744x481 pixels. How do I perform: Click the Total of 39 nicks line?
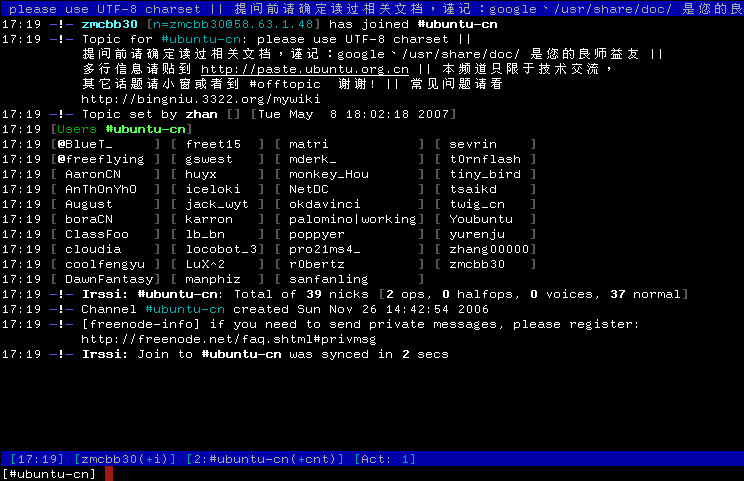pos(384,295)
